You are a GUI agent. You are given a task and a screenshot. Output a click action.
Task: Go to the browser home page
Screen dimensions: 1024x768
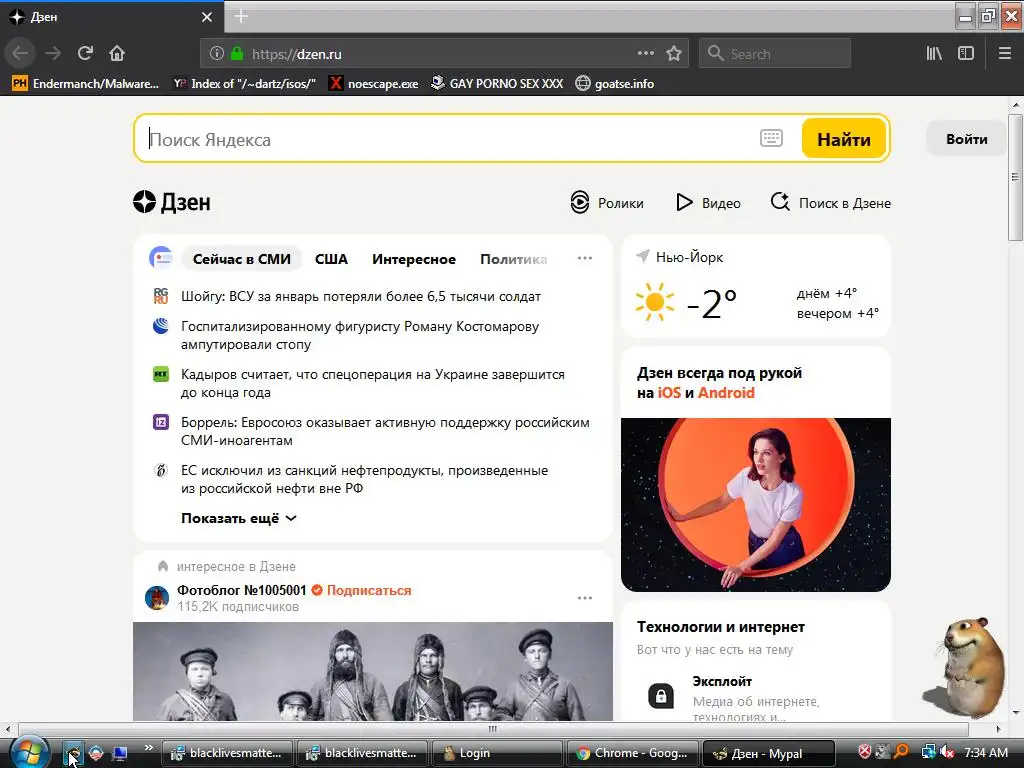coord(117,54)
